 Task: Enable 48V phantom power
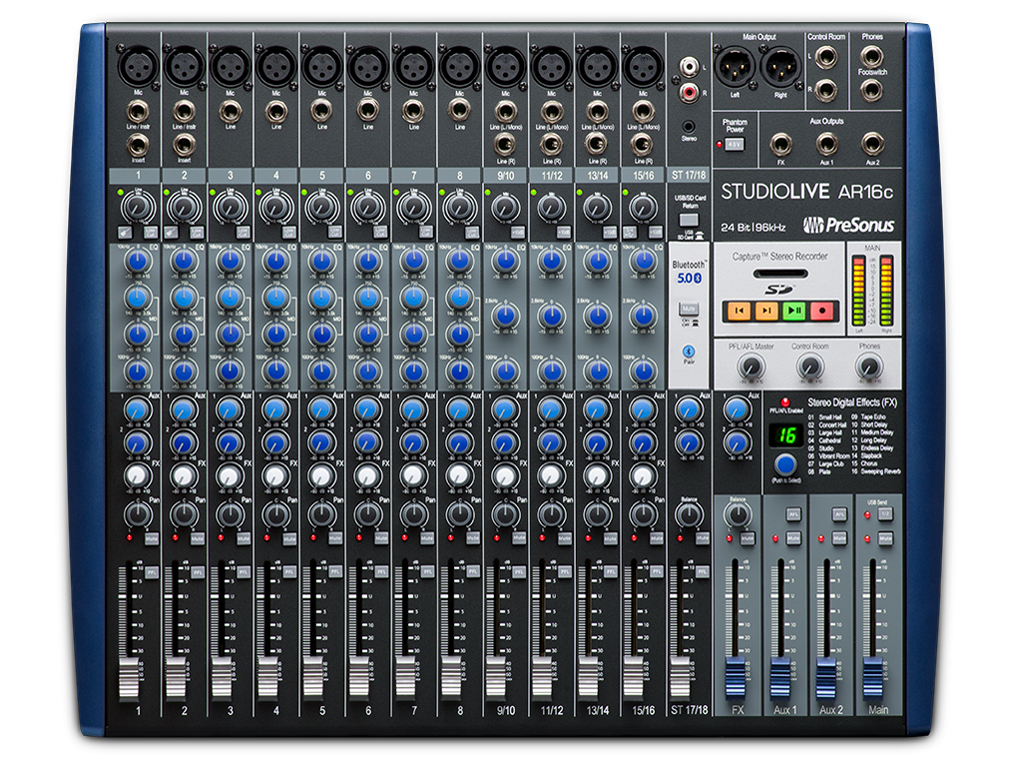(733, 142)
